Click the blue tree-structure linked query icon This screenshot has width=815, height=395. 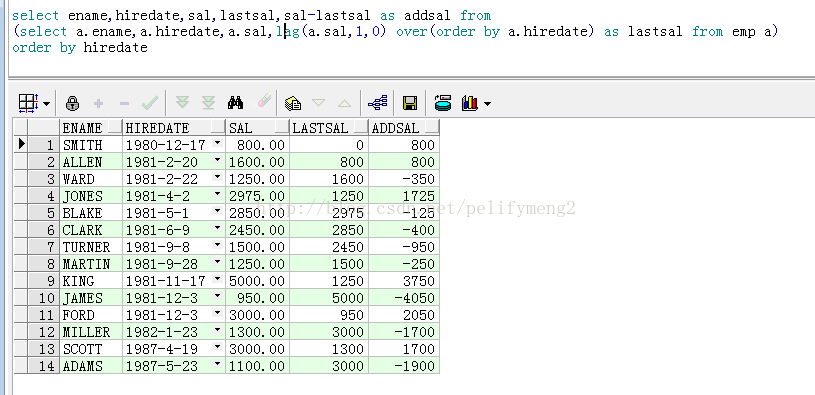tap(377, 103)
